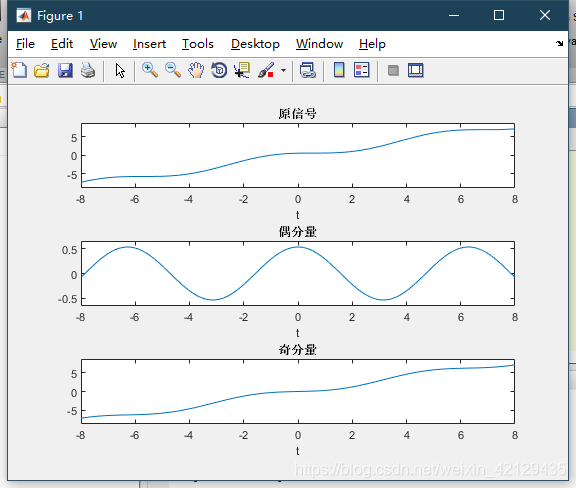Click the title 原信号 of top plot
This screenshot has width=576, height=488.
(298, 114)
